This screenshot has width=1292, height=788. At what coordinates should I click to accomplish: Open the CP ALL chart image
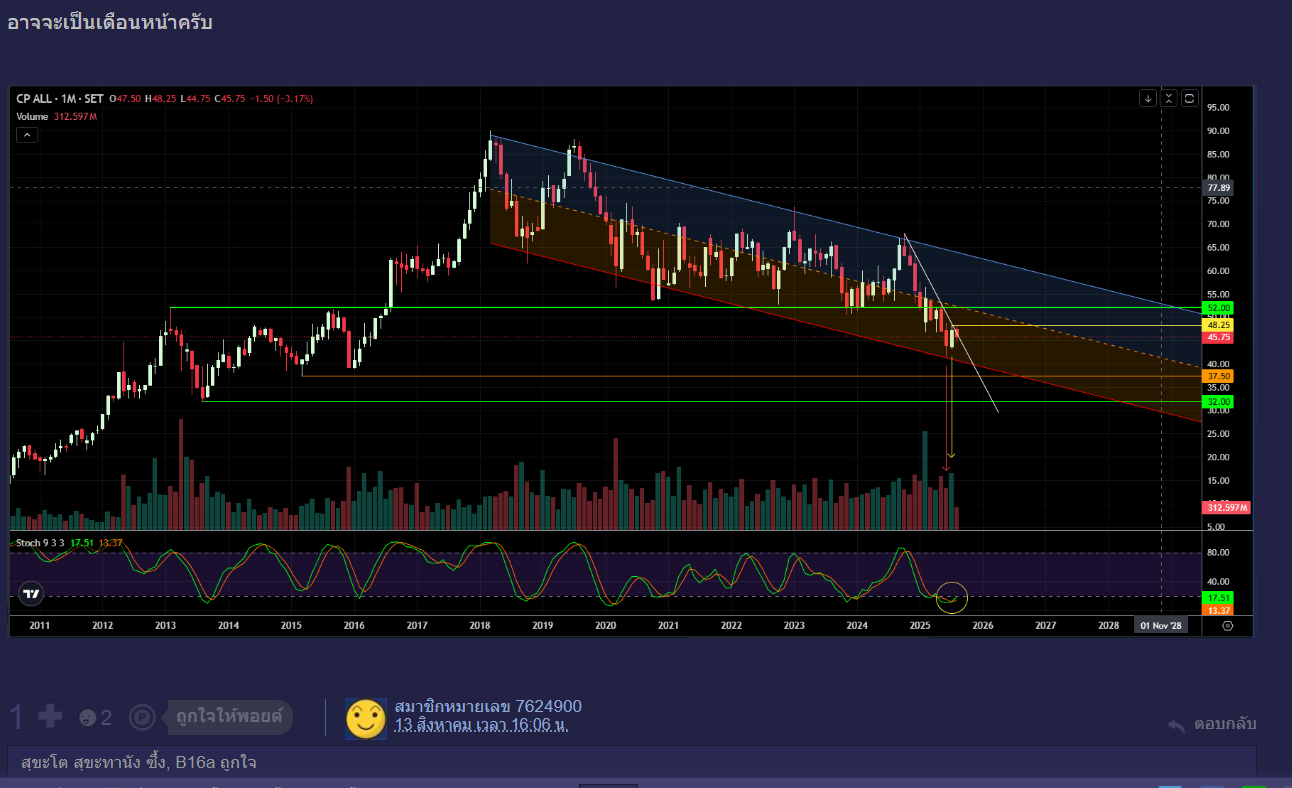[631, 362]
